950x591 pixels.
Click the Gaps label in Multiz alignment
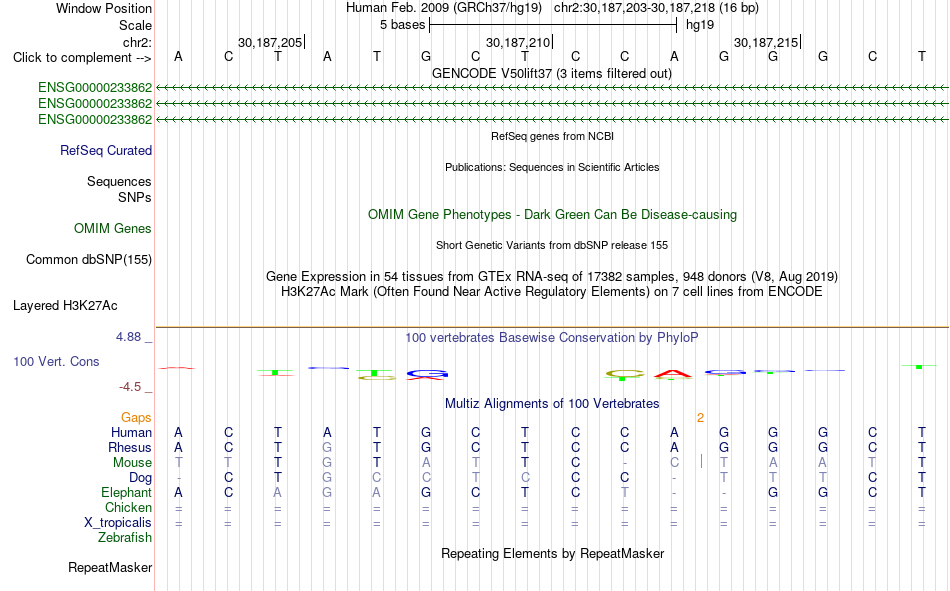tap(136, 417)
